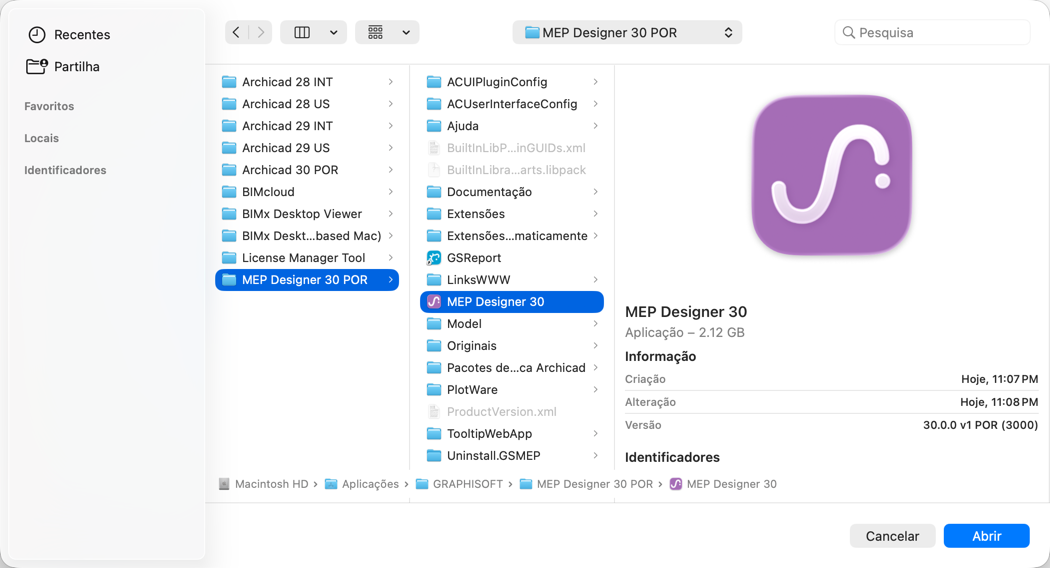The height and width of the screenshot is (568, 1050).
Task: Select the Archicad 28 INT folder
Action: coord(307,82)
